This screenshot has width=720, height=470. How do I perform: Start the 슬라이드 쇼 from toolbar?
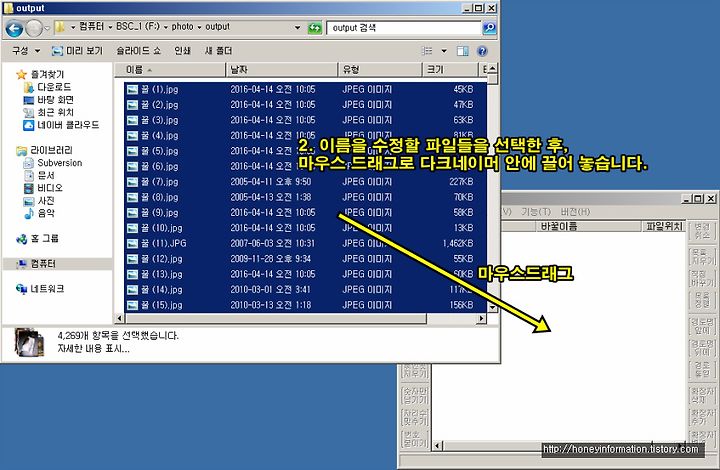138,50
